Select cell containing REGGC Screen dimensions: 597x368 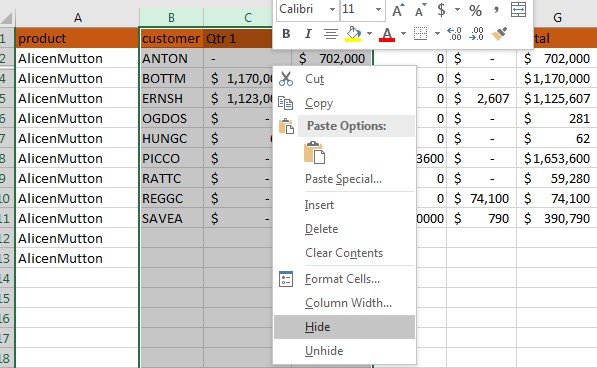pos(171,198)
